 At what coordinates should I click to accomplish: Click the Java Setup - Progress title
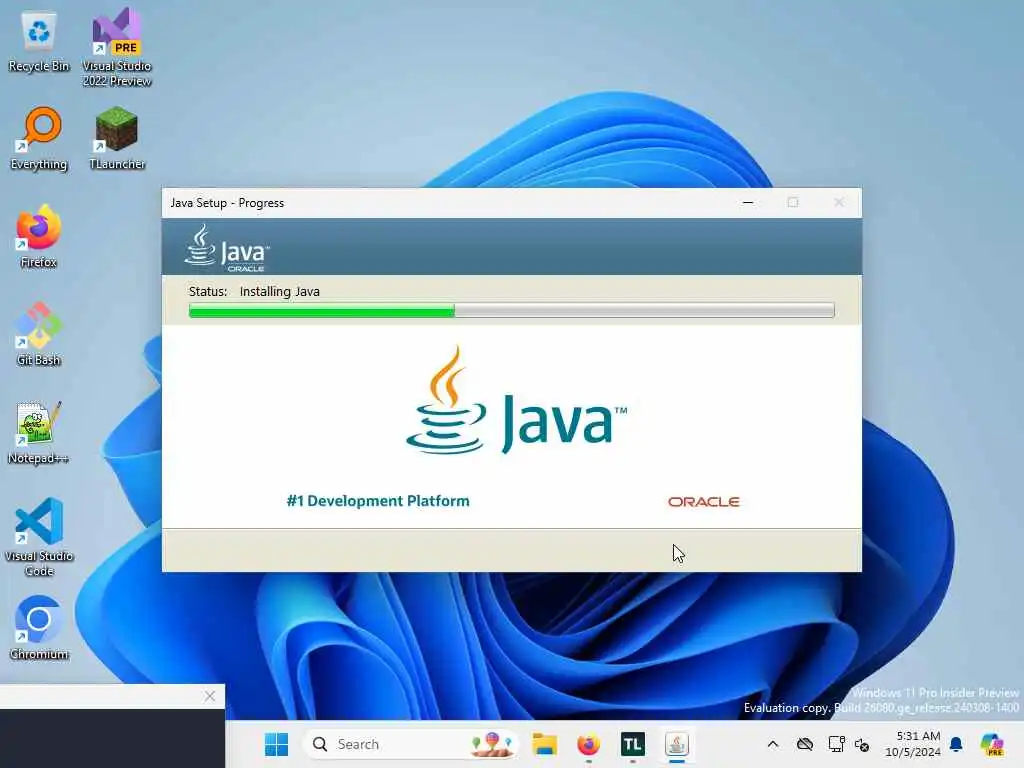(x=227, y=203)
